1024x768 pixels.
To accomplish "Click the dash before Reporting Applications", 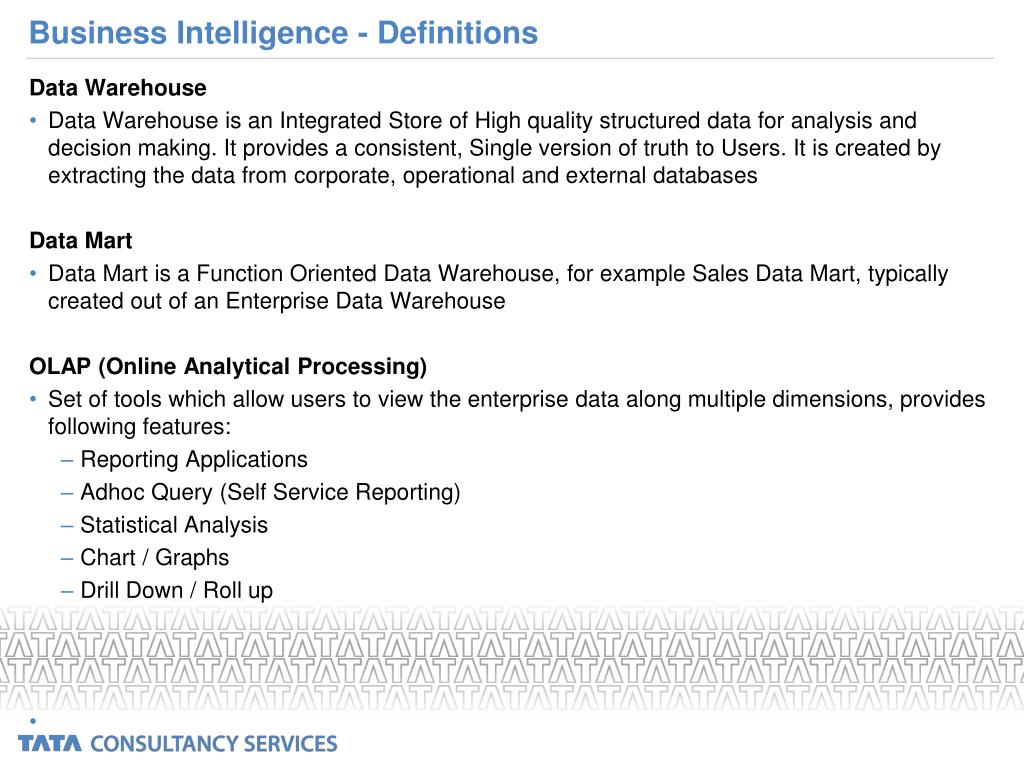I will tap(67, 460).
